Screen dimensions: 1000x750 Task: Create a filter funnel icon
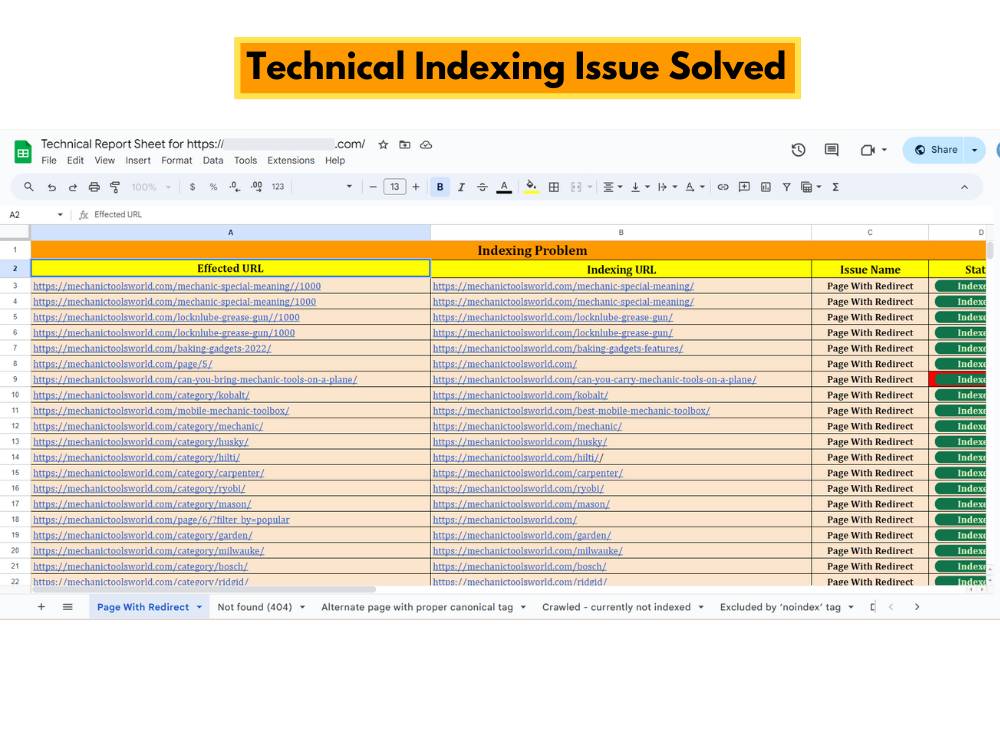click(x=786, y=187)
